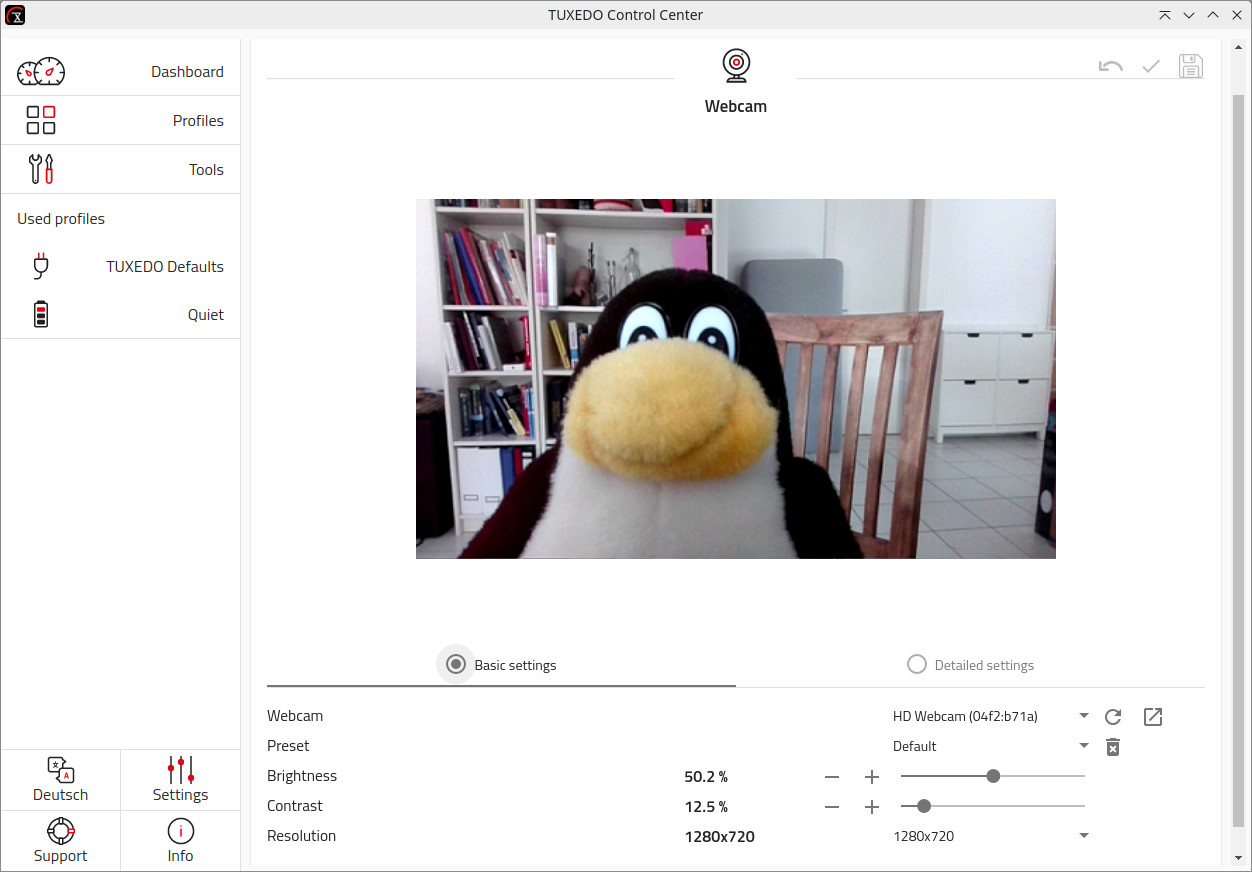
Task: Switch language via the Deutsch icon
Action: [x=60, y=770]
